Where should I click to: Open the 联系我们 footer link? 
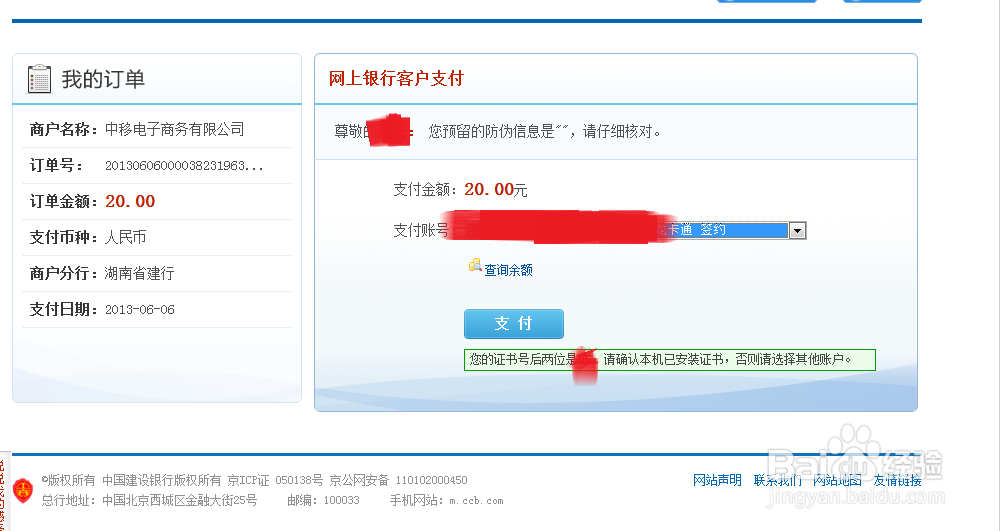(x=777, y=480)
